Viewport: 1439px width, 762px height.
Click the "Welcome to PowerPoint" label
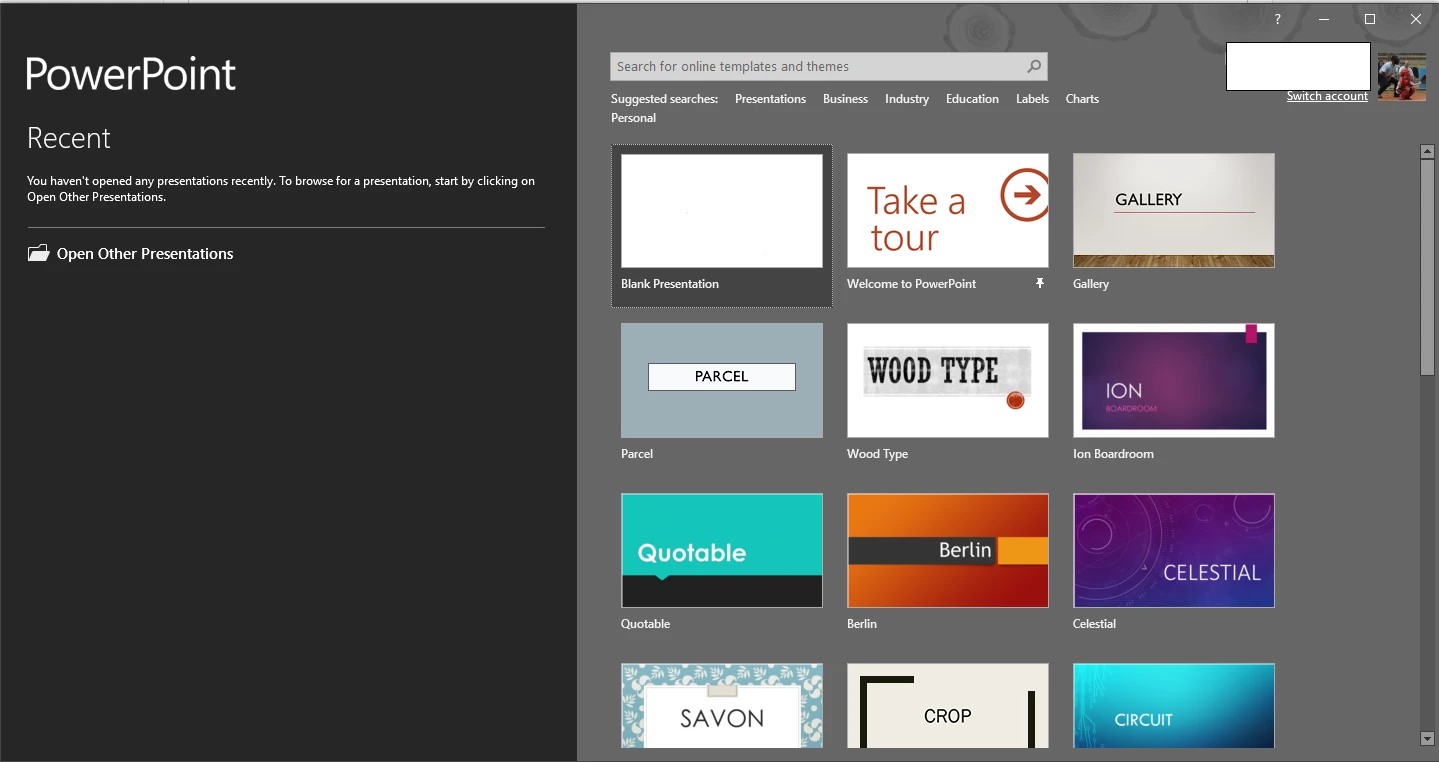[911, 284]
